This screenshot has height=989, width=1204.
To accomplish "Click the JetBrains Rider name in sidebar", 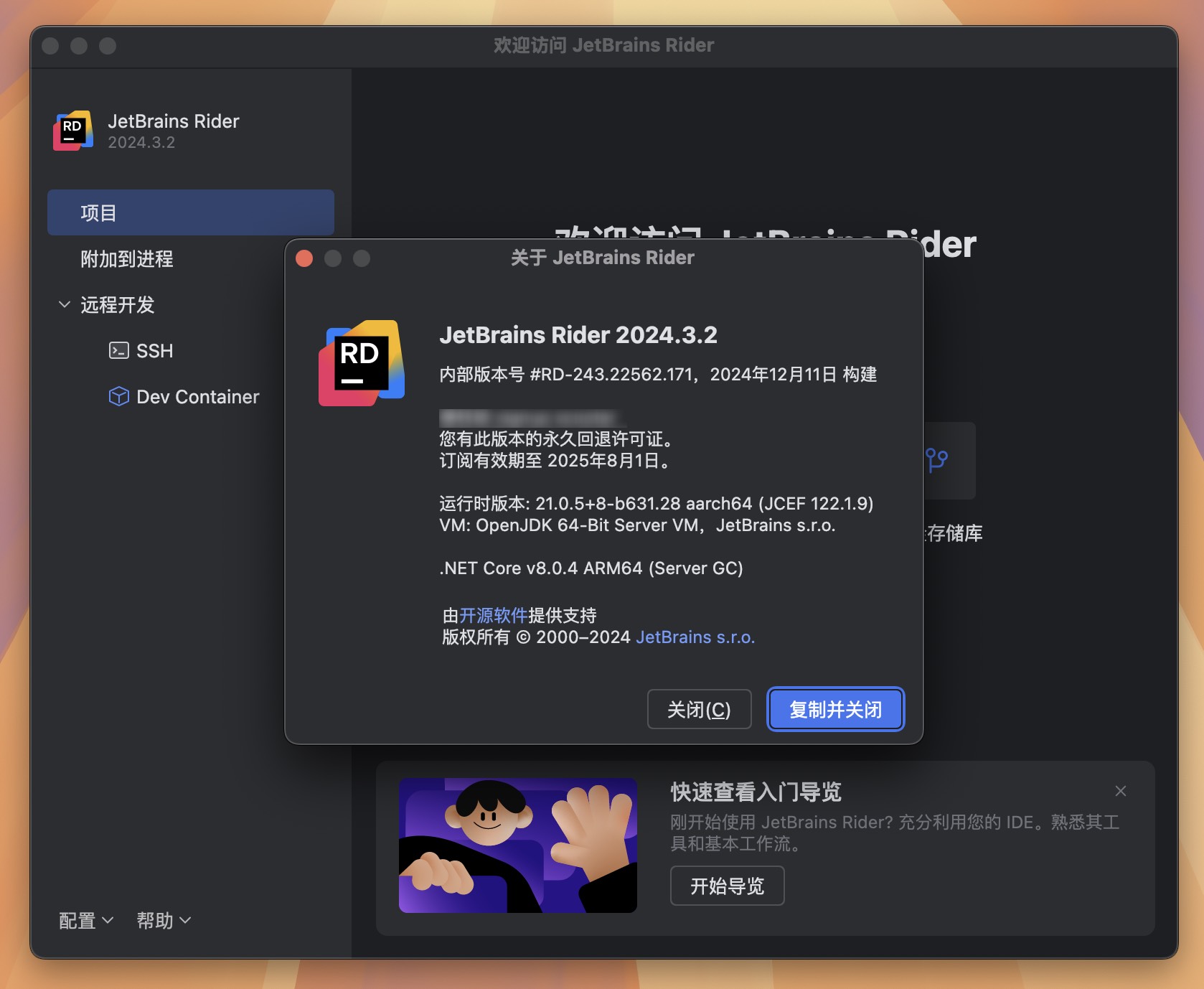I will 174,121.
